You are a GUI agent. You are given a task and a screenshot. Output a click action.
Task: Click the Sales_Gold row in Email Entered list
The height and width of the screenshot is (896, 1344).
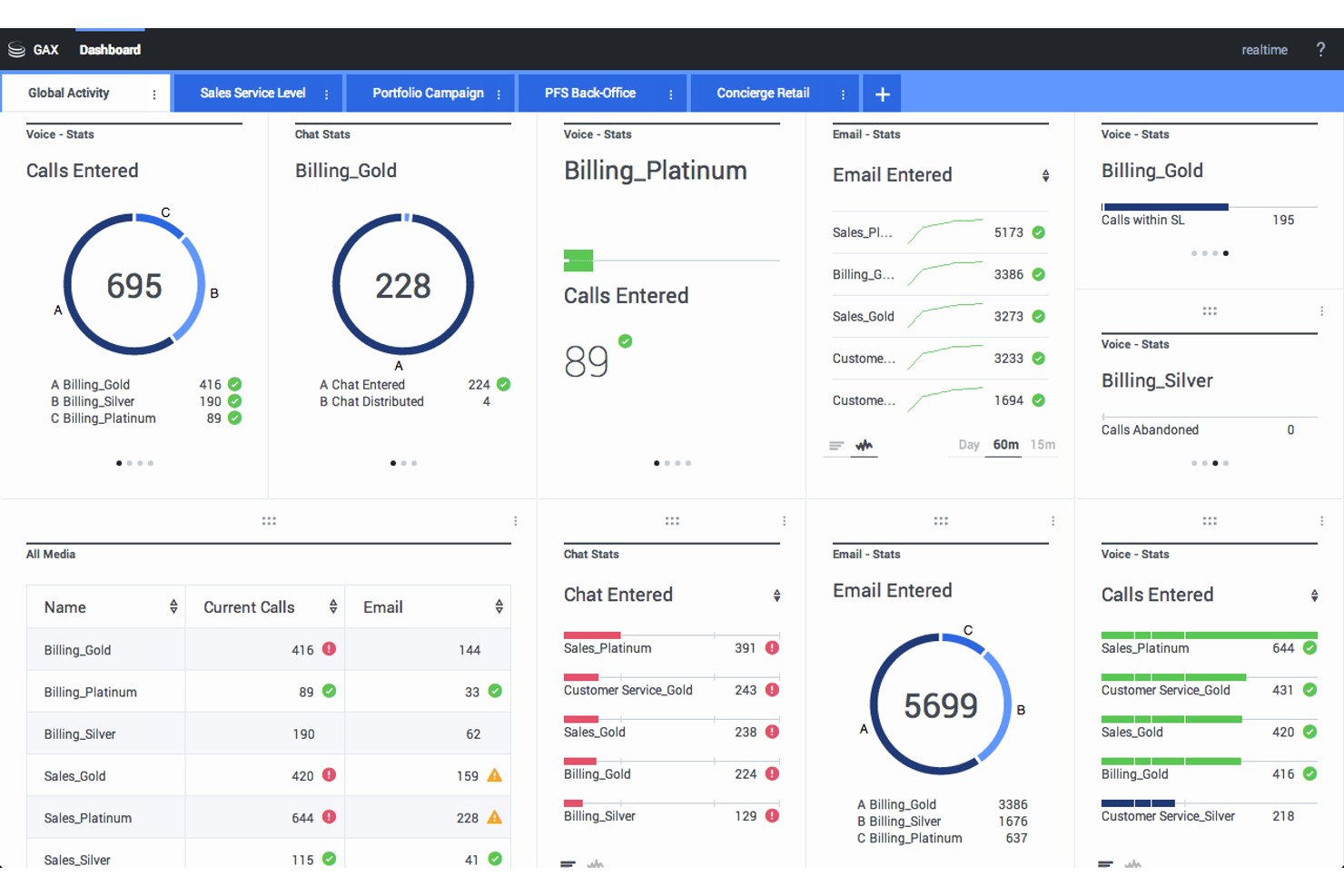click(939, 316)
